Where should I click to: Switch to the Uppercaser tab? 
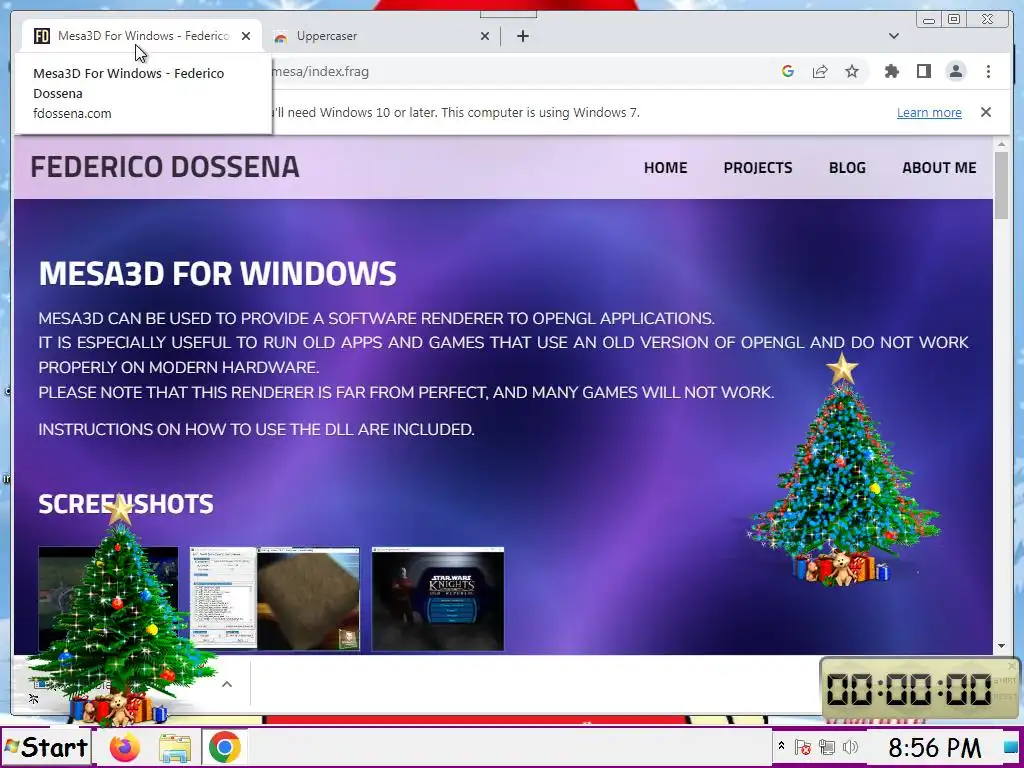click(x=379, y=36)
